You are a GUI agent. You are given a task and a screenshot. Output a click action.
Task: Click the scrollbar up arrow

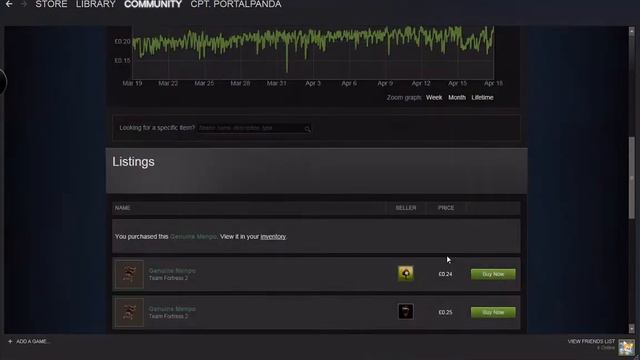click(x=632, y=31)
